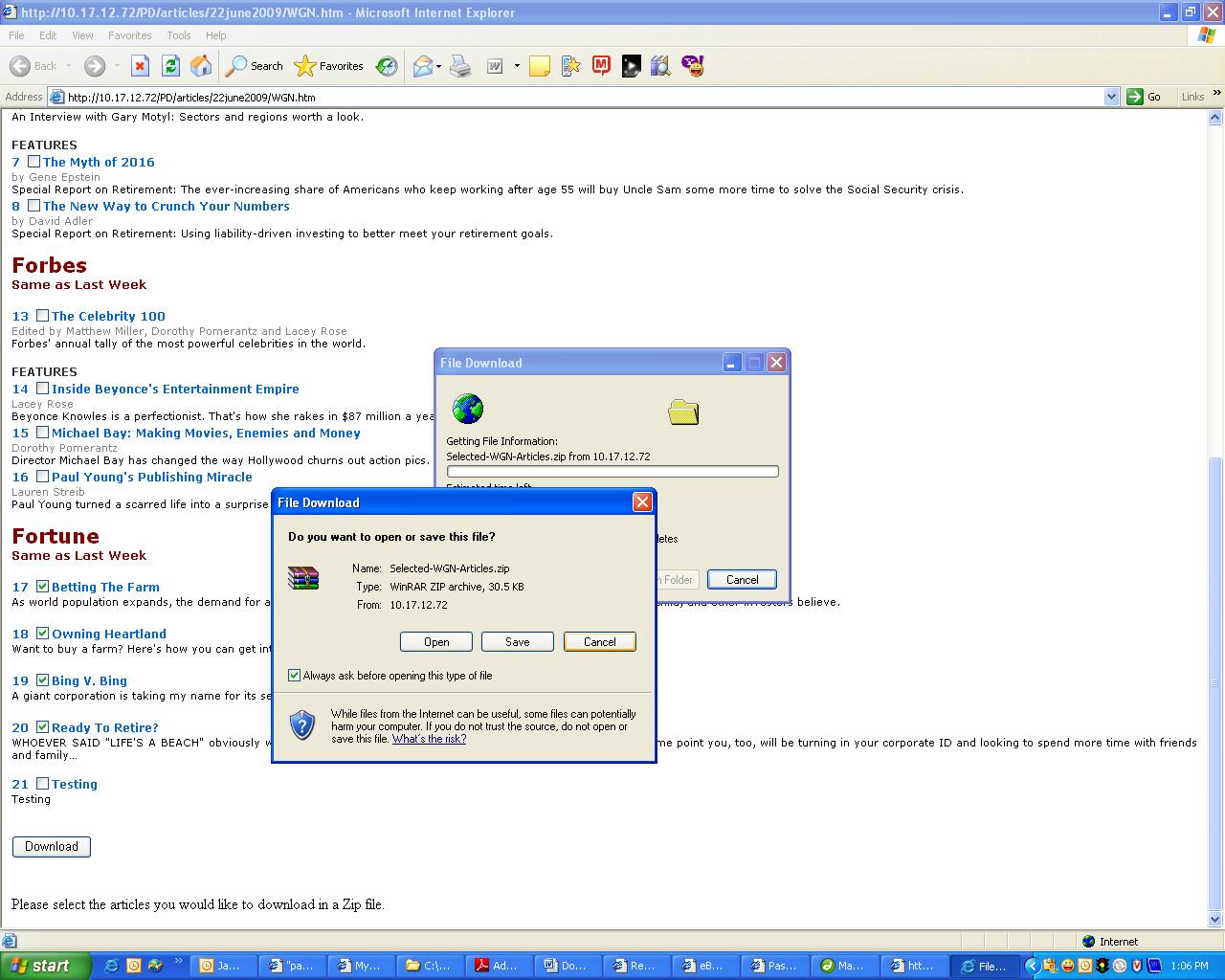Expand the address bar dropdown
Viewport: 1225px width, 980px height.
(x=1111, y=97)
